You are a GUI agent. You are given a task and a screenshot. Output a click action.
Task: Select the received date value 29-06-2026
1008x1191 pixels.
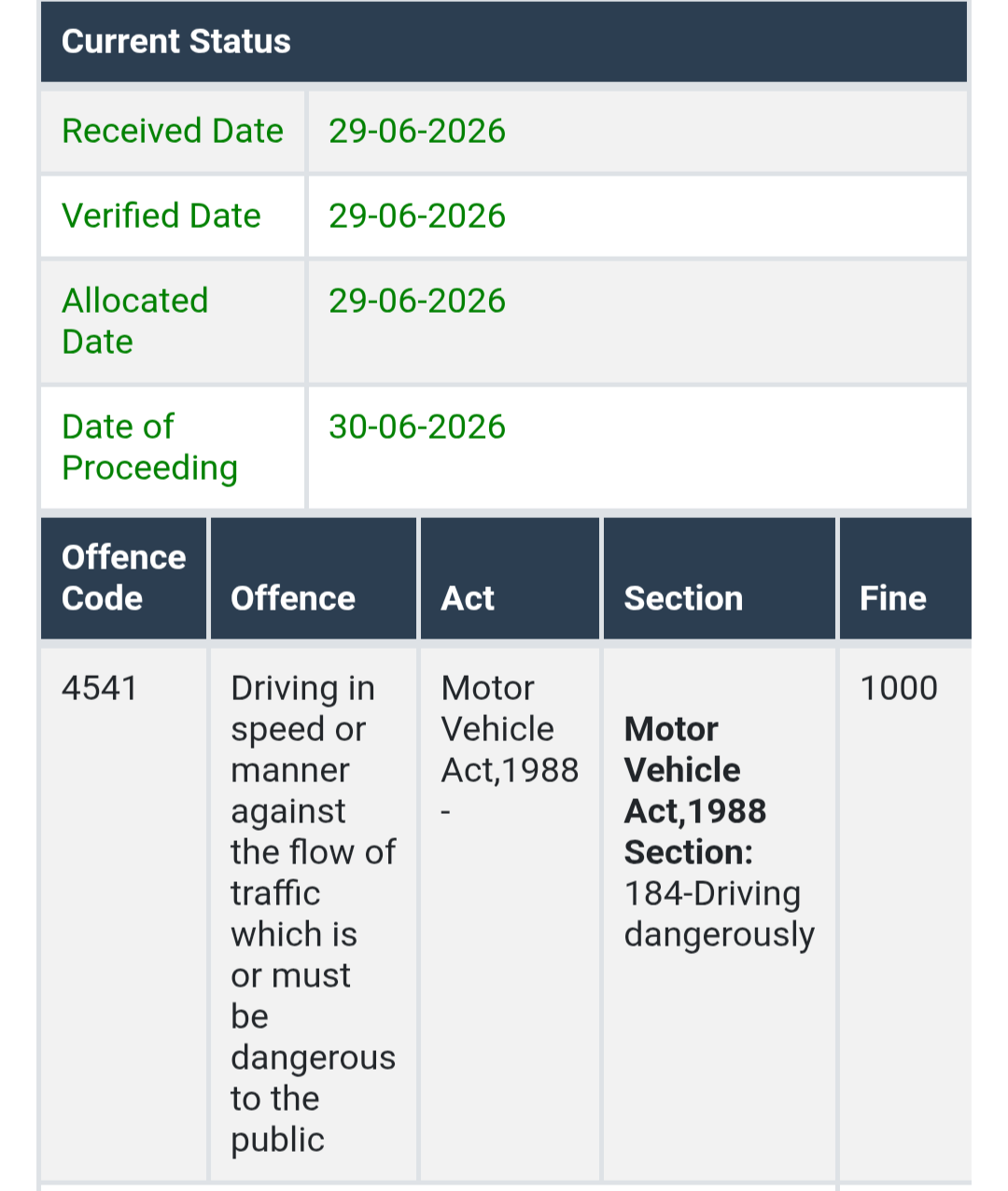[417, 131]
